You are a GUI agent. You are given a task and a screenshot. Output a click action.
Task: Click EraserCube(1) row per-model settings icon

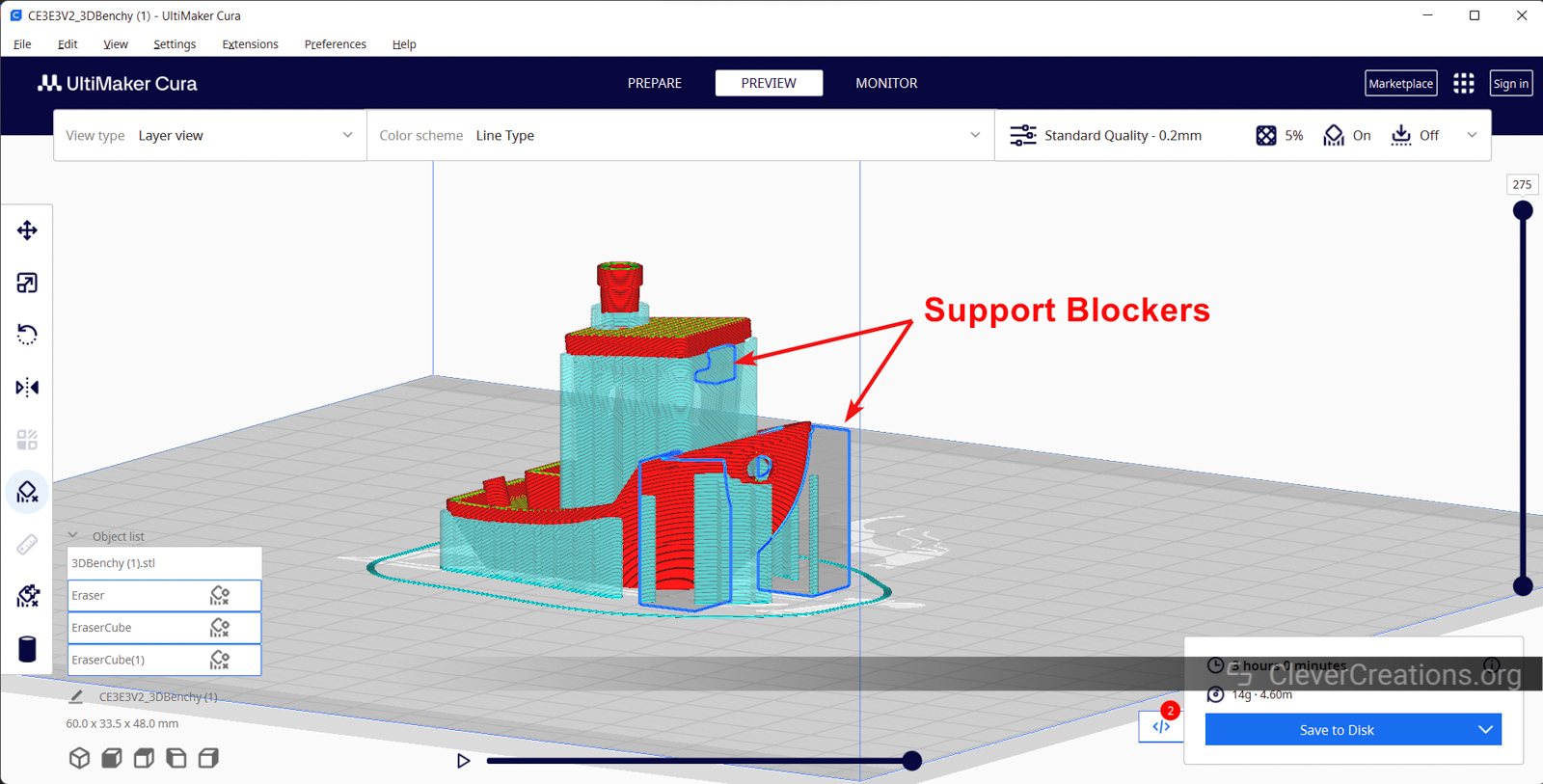(220, 660)
